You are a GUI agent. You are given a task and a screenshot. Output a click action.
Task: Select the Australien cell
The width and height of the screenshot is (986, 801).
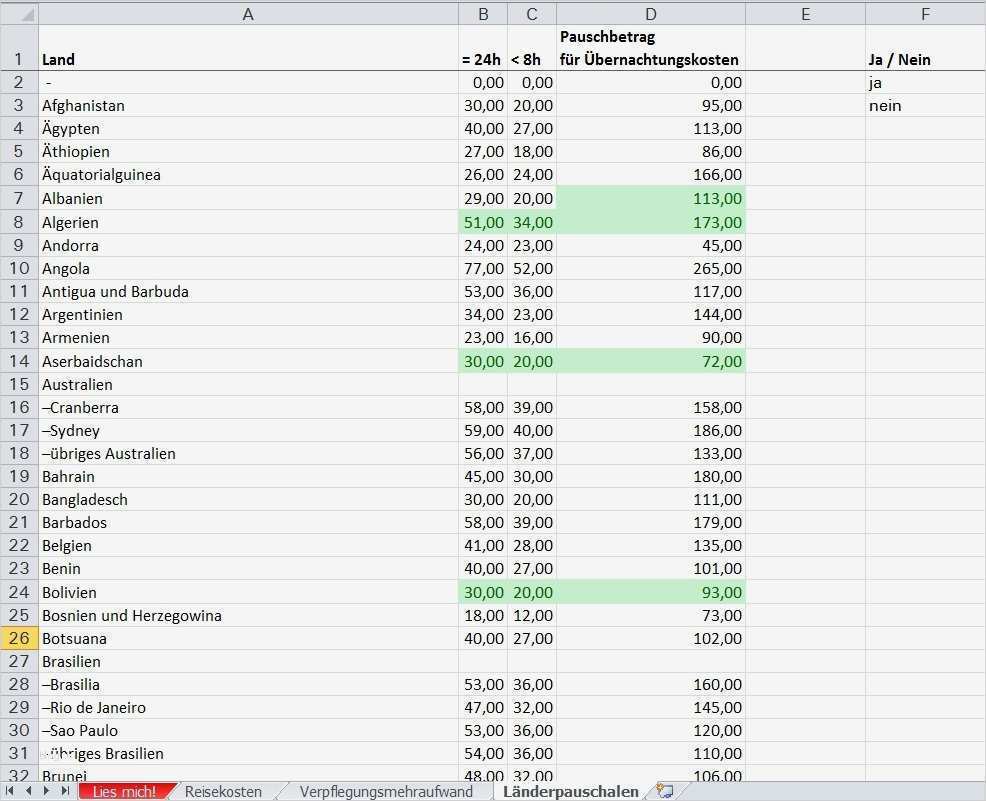tap(248, 384)
